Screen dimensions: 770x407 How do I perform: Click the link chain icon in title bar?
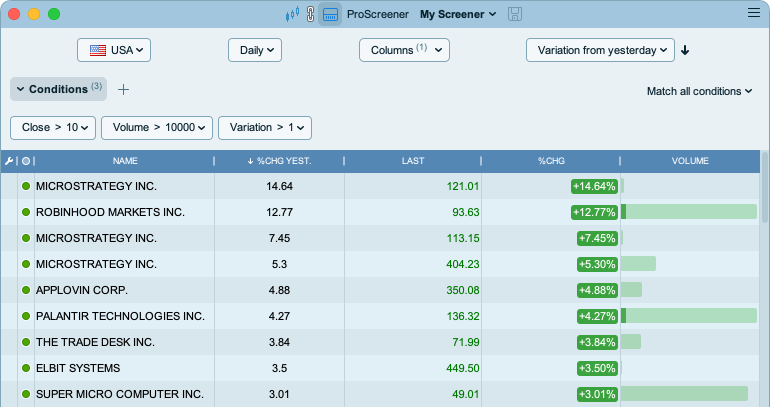point(310,14)
